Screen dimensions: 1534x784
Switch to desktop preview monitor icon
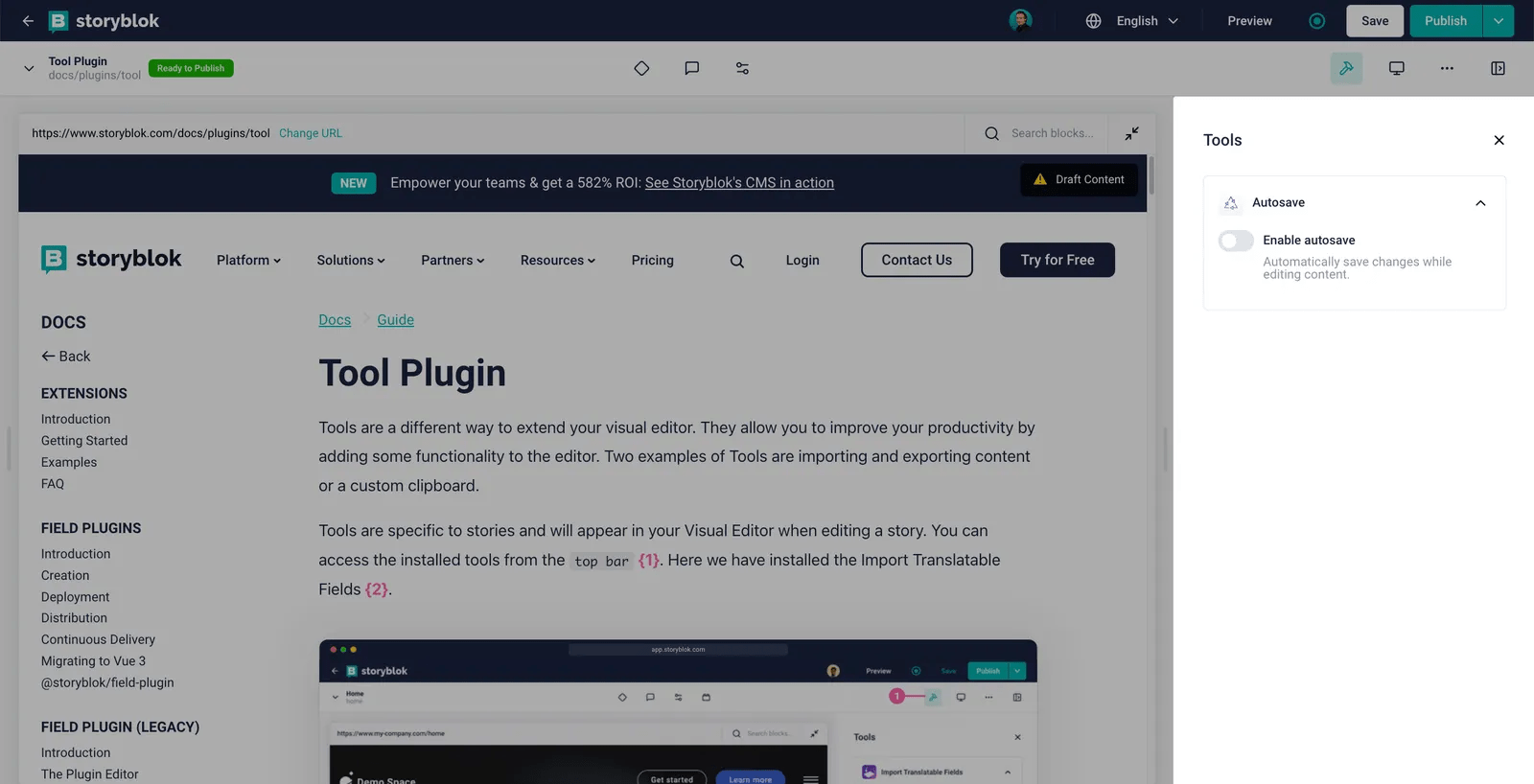(x=1397, y=68)
